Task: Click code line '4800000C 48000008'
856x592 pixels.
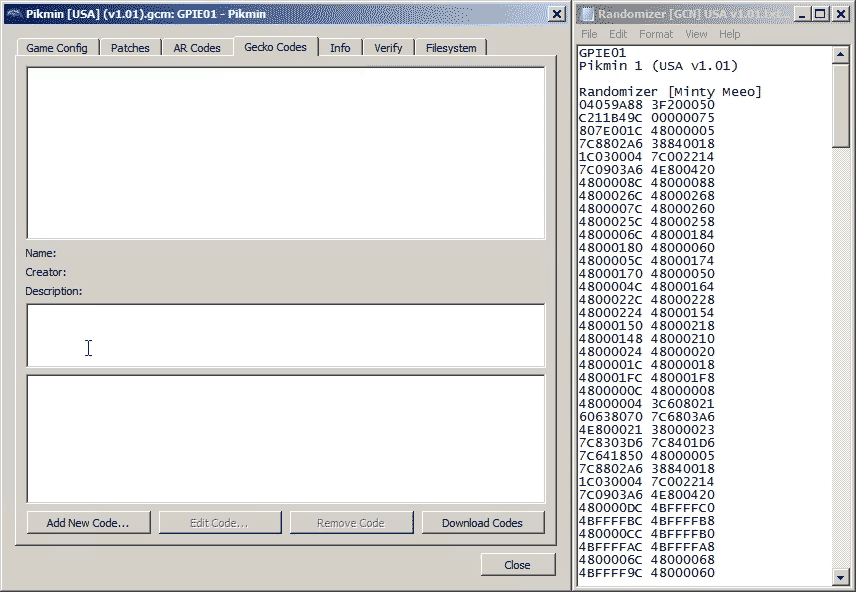Action: pos(646,391)
